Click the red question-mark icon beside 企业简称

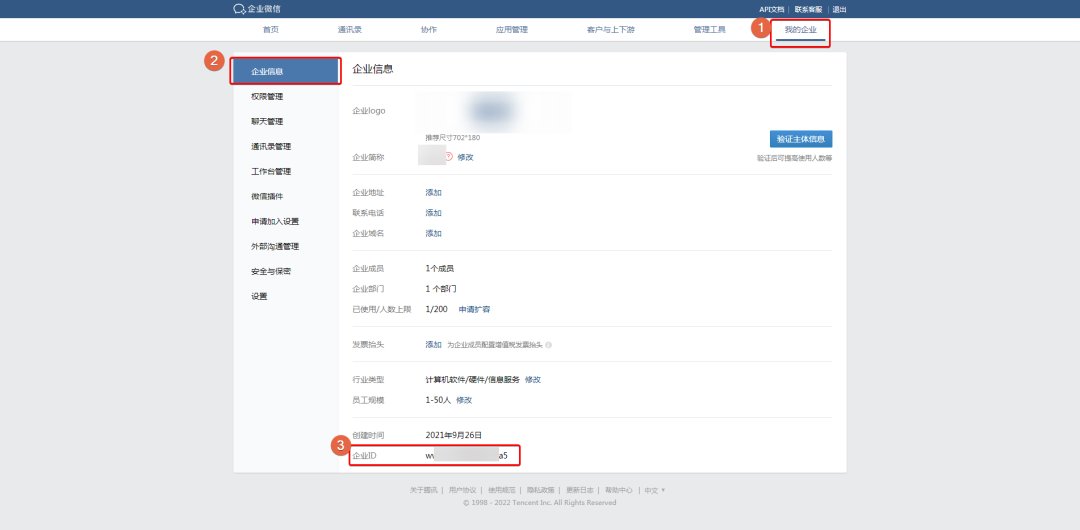[449, 156]
